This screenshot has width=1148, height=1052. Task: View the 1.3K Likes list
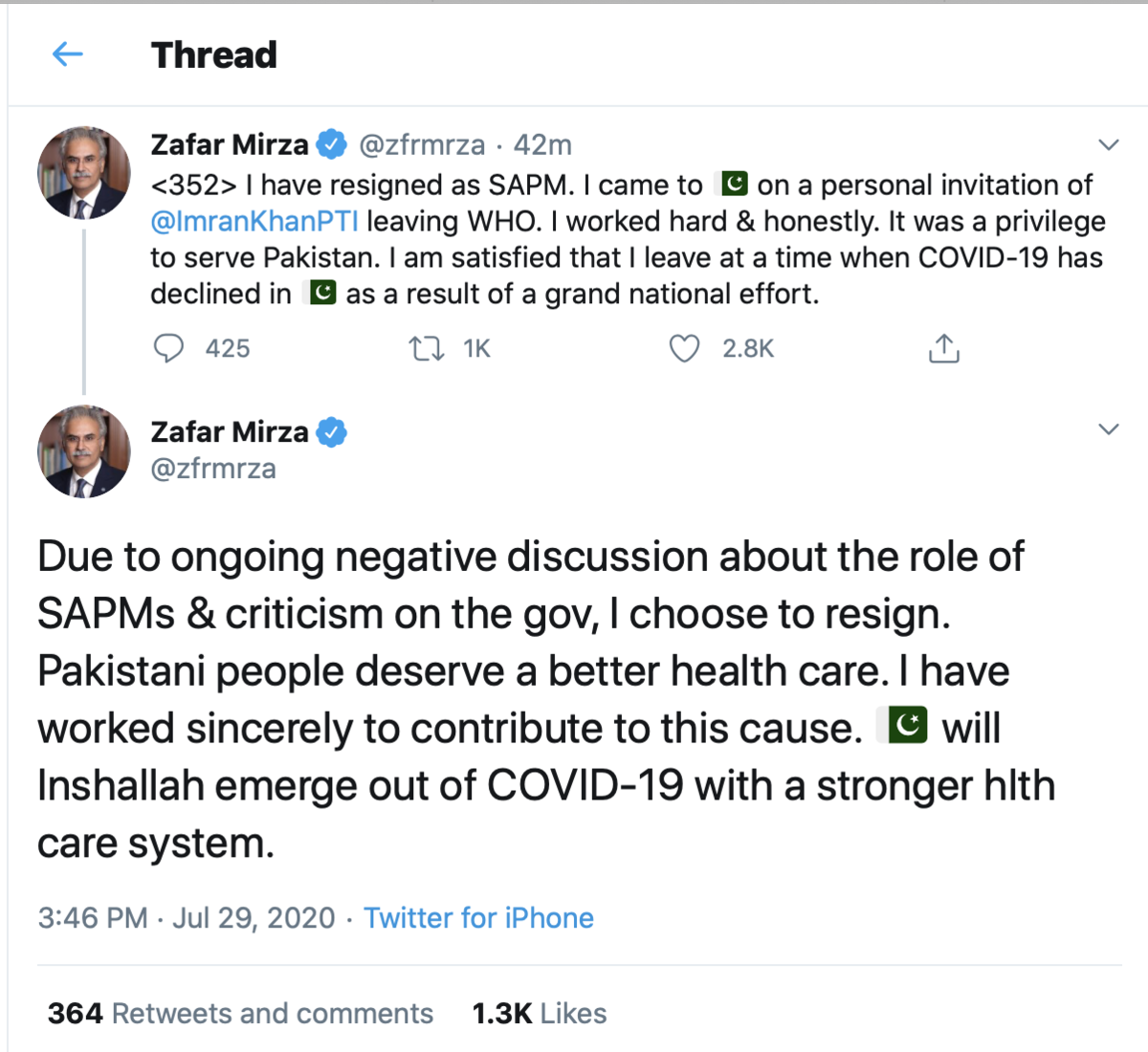click(x=540, y=1013)
